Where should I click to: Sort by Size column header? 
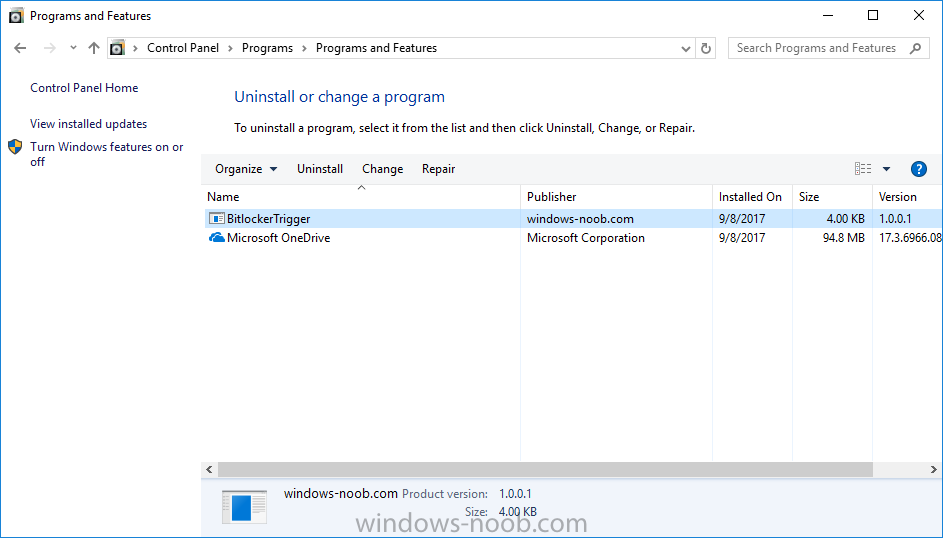[832, 197]
